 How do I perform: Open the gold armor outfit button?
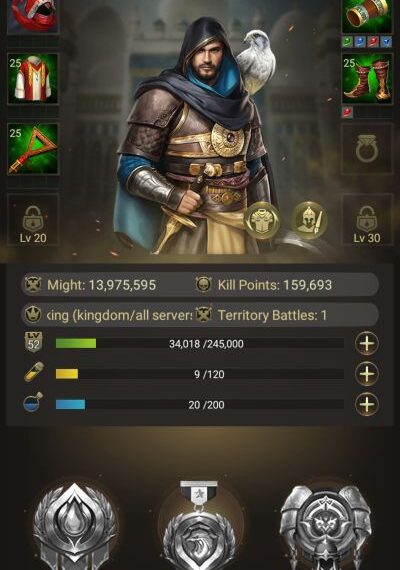261,220
